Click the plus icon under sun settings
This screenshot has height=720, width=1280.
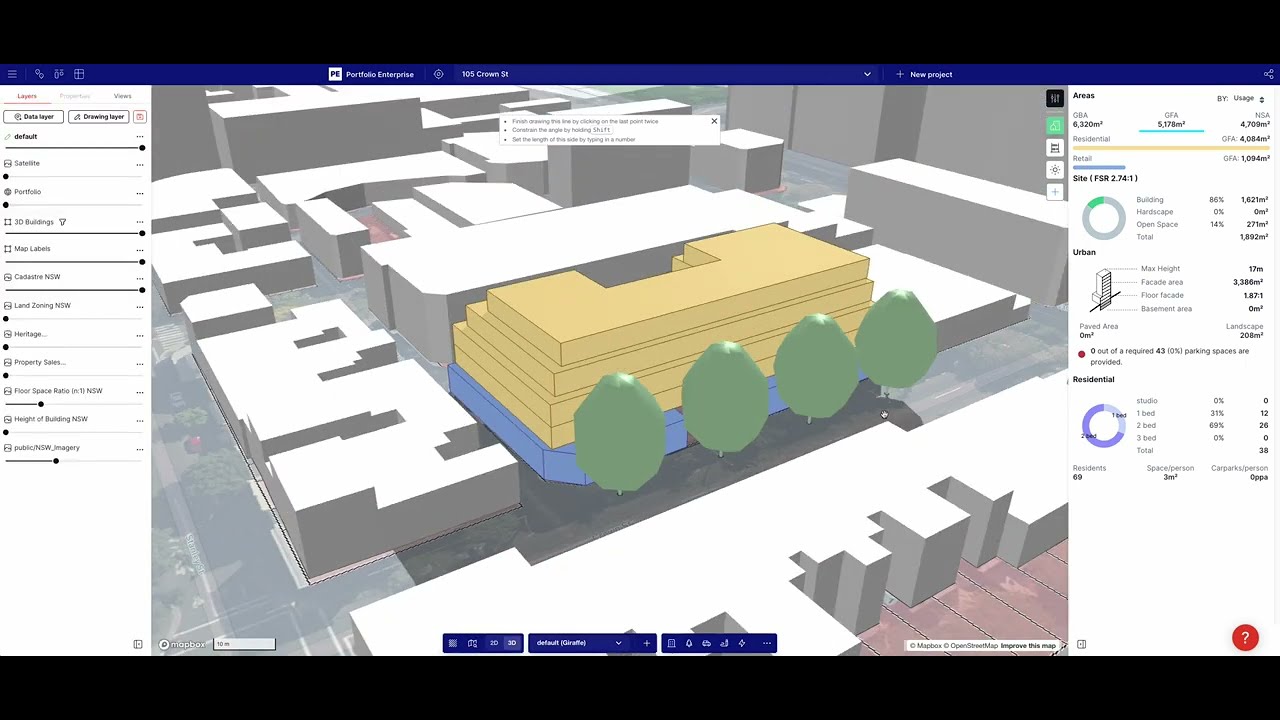click(x=1055, y=191)
